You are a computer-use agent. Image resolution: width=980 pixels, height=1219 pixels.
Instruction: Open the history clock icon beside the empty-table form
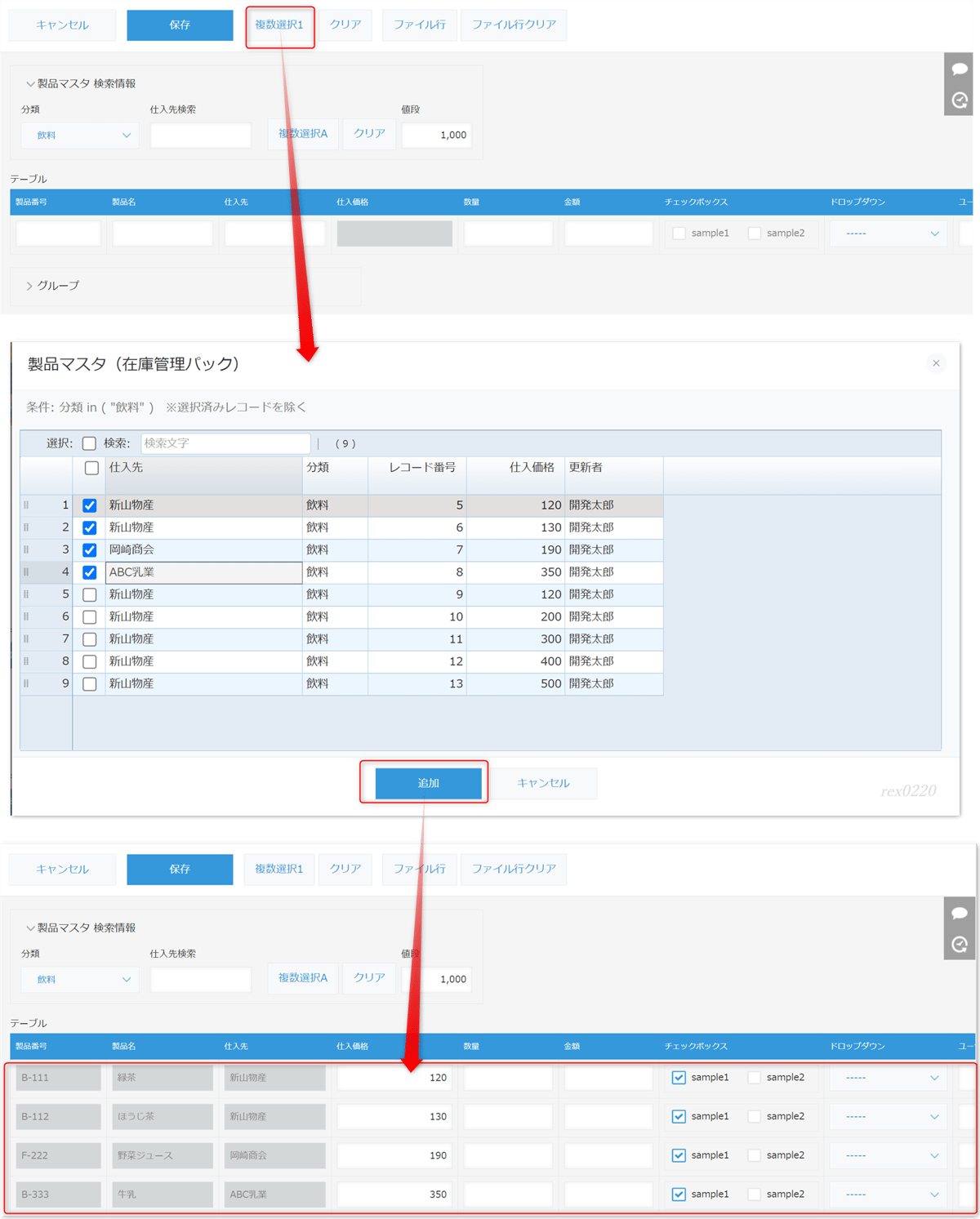(960, 100)
